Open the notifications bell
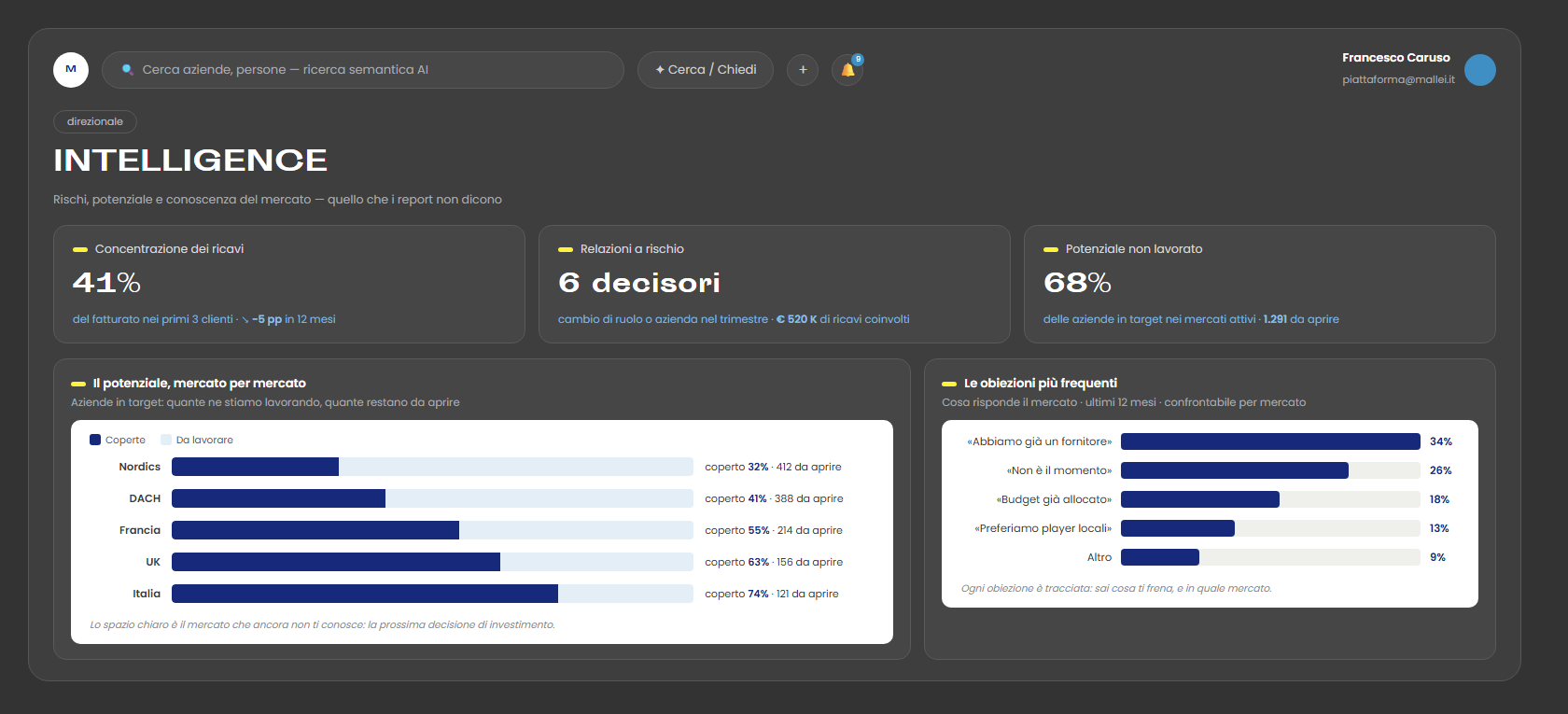This screenshot has height=714, width=1568. pos(847,70)
